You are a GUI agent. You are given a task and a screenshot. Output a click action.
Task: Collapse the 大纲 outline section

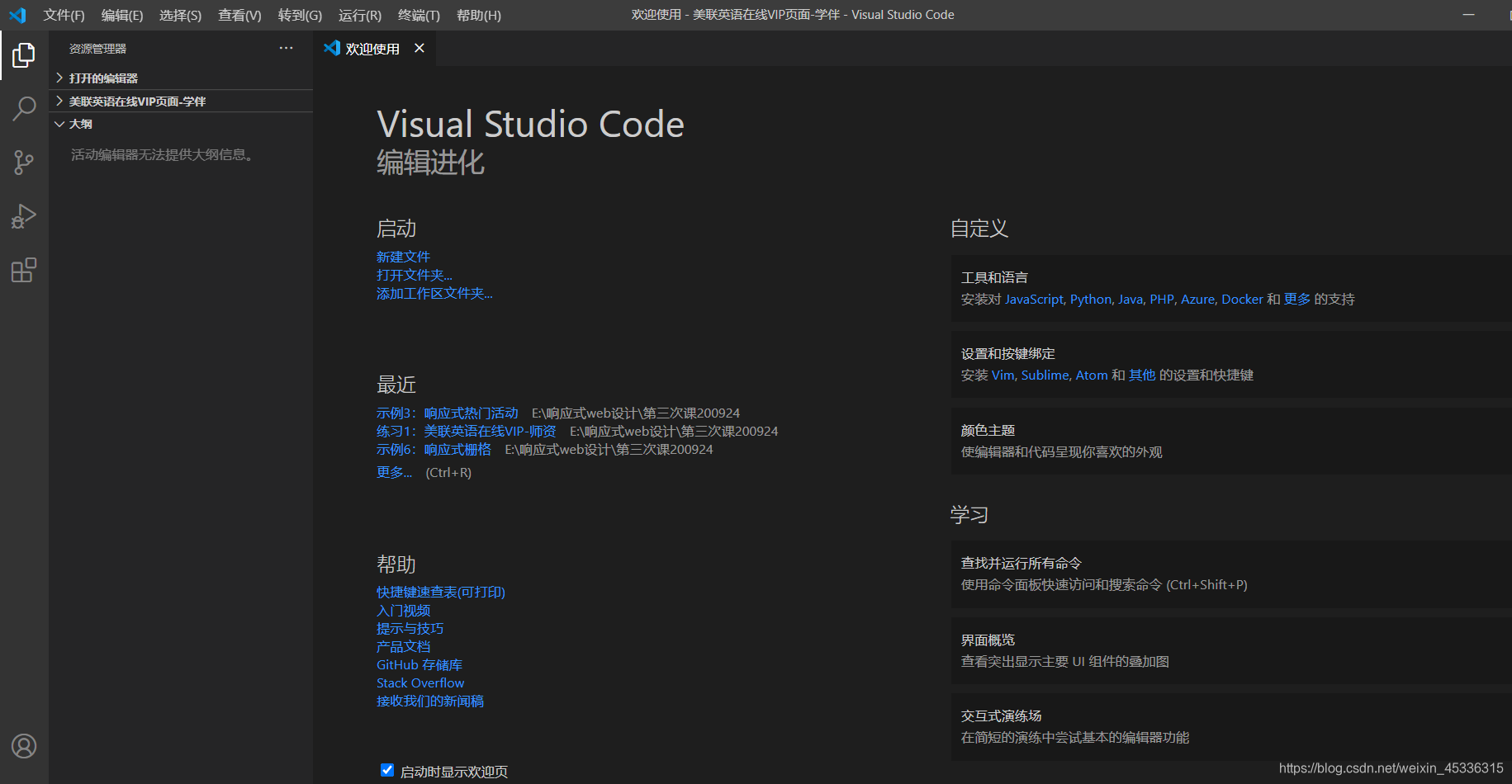[x=181, y=124]
